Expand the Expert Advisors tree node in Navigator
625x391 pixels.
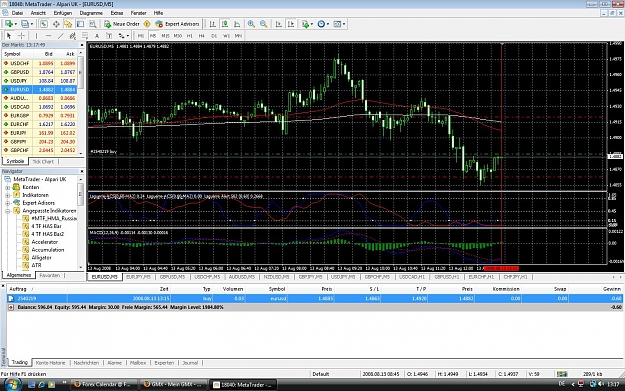pyautogui.click(x=8, y=203)
